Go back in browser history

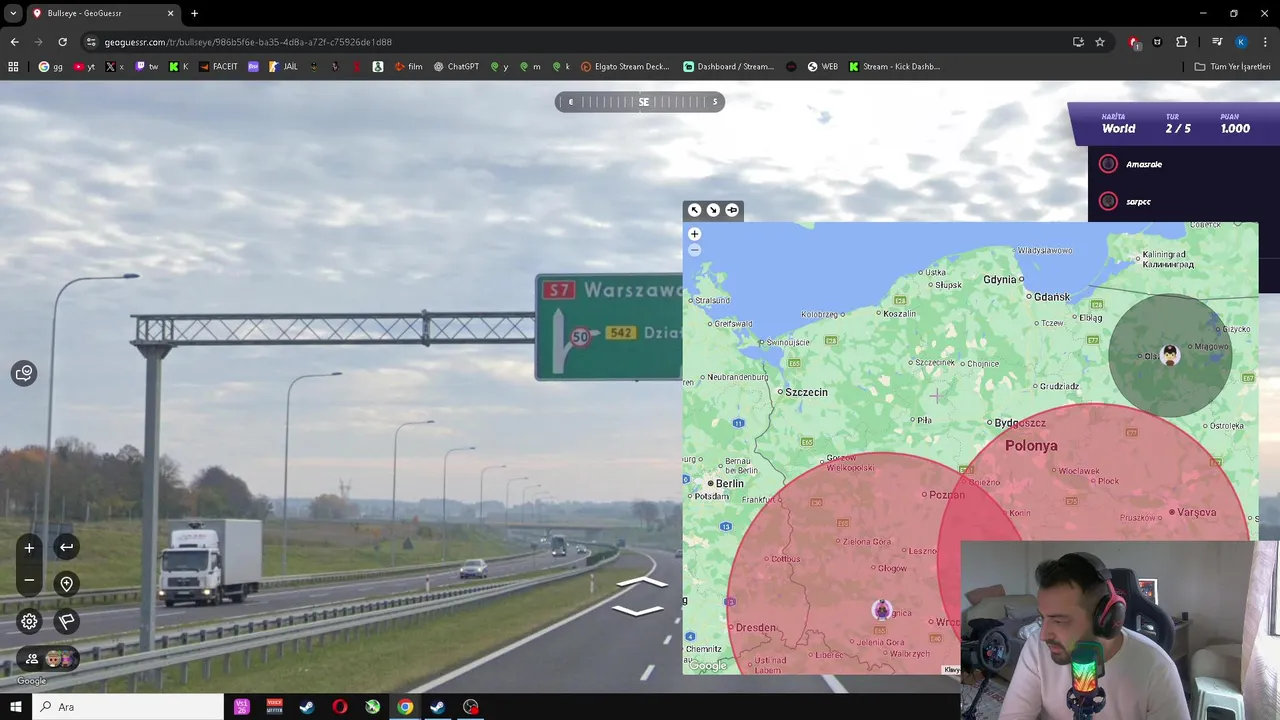tap(14, 42)
